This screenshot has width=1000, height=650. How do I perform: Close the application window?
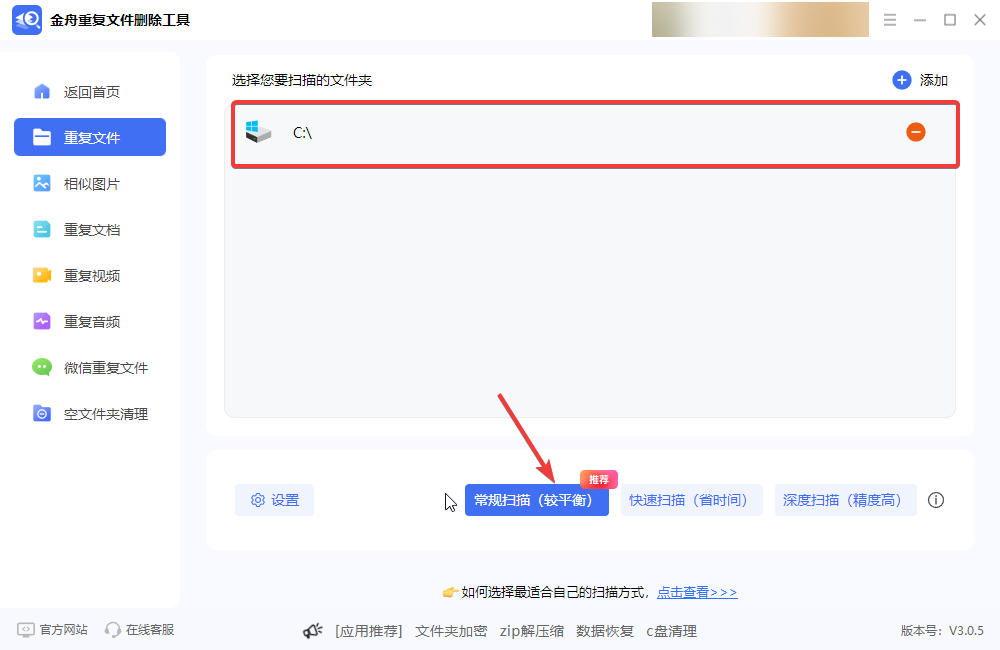point(980,20)
